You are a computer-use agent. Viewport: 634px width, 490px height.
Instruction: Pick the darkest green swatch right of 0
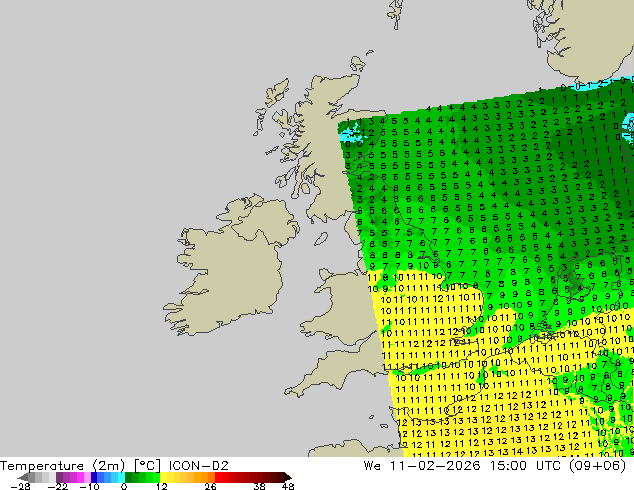pyautogui.click(x=129, y=477)
